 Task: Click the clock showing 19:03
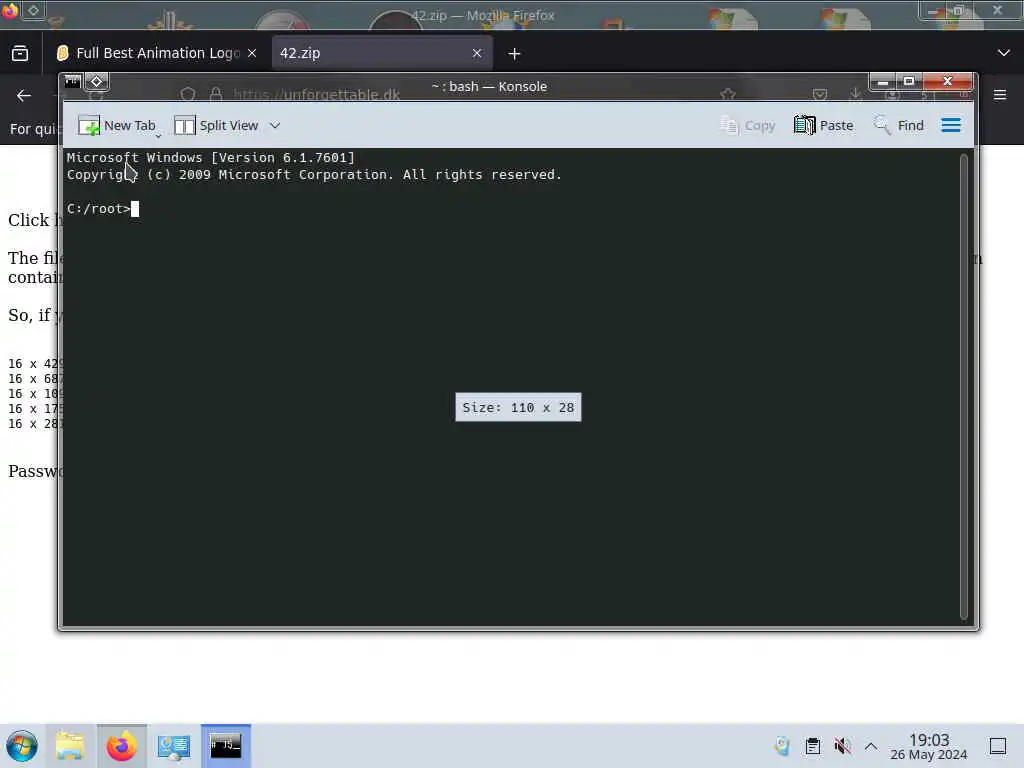929,746
